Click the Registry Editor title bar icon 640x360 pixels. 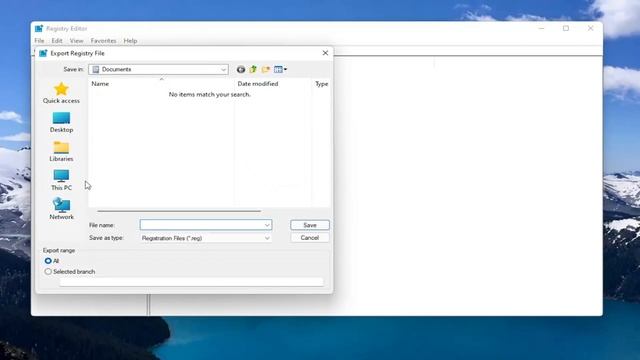[39, 29]
